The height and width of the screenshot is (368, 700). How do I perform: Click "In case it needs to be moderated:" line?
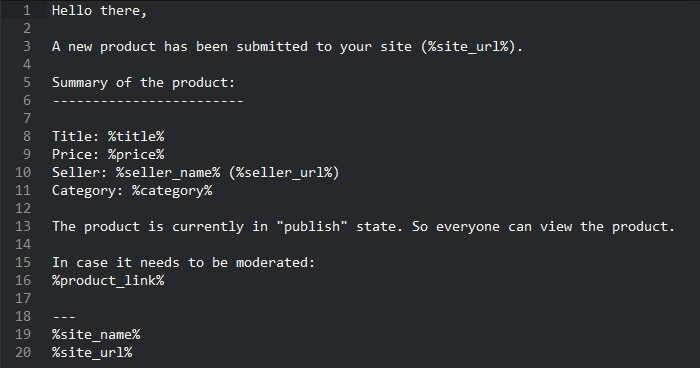pos(183,262)
